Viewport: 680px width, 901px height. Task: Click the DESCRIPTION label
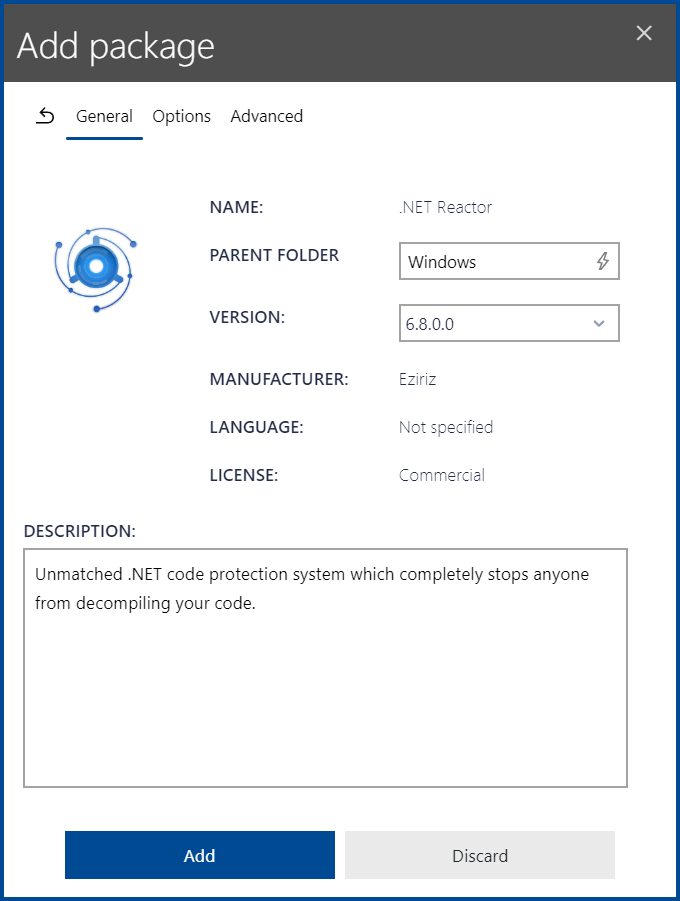[80, 531]
